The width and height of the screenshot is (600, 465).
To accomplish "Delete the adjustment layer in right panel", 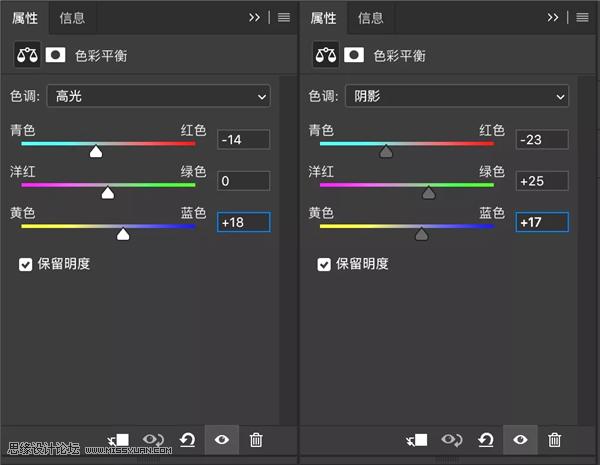I will [555, 440].
